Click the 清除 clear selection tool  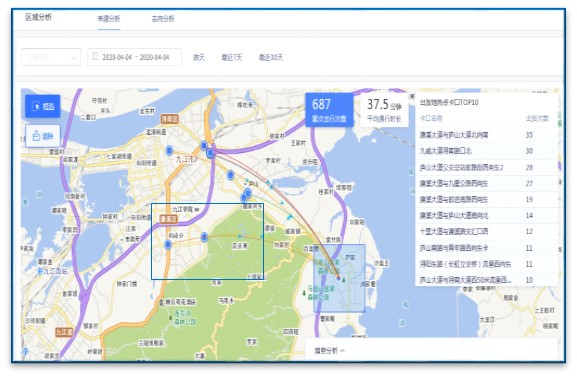(x=43, y=136)
